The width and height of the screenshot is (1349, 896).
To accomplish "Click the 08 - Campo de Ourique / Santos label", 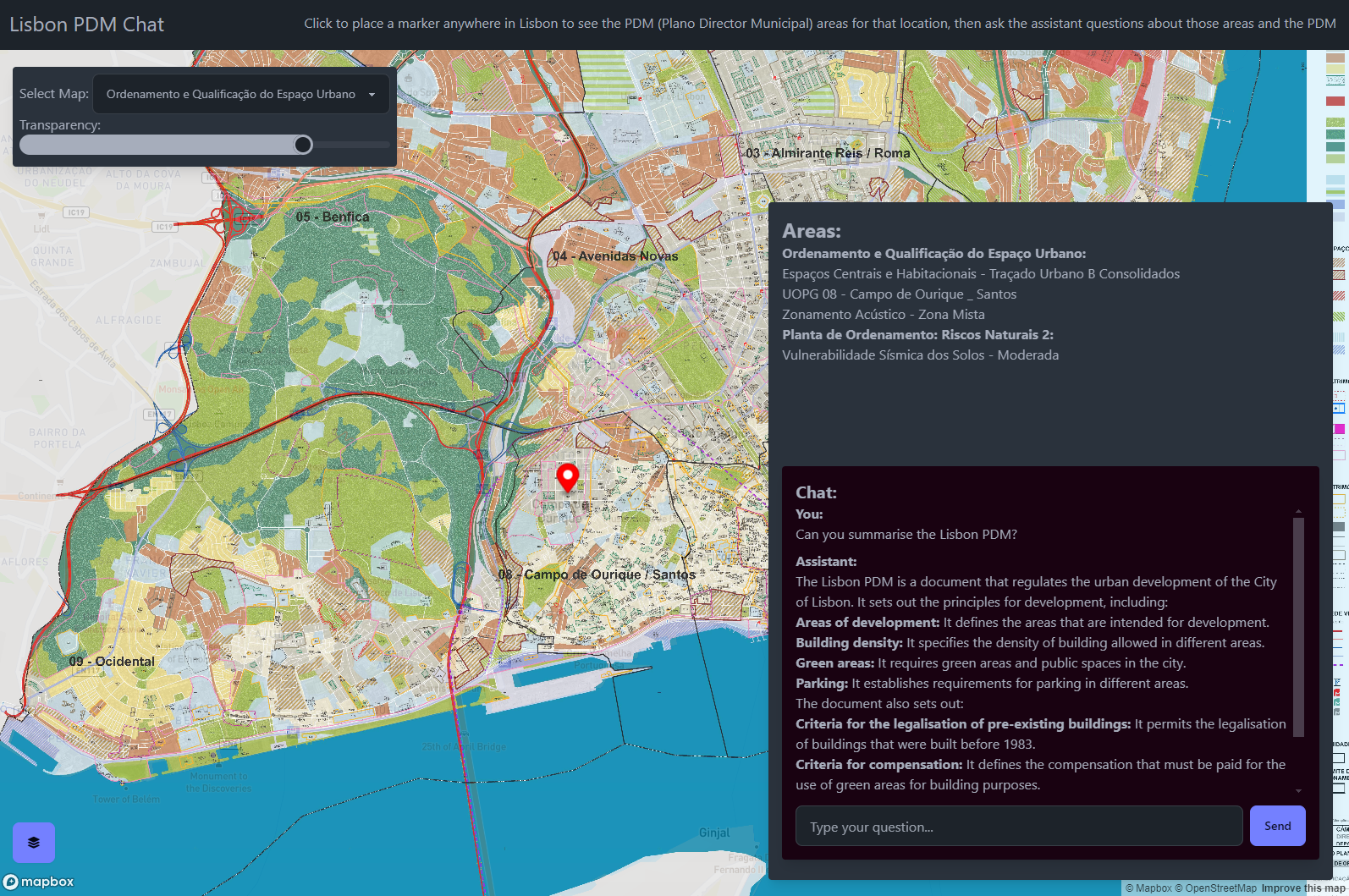I will pos(597,574).
